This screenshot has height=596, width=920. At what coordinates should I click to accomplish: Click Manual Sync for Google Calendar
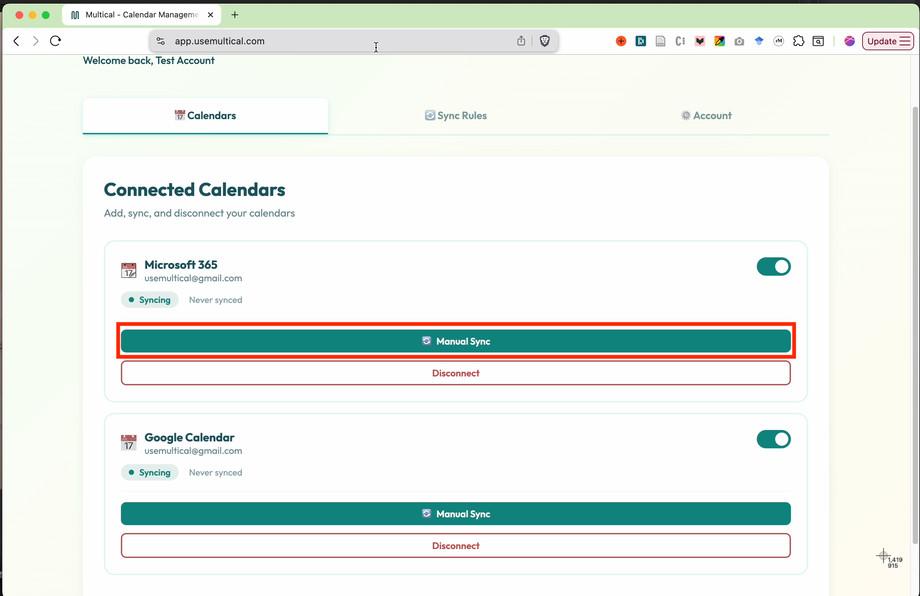coord(455,513)
